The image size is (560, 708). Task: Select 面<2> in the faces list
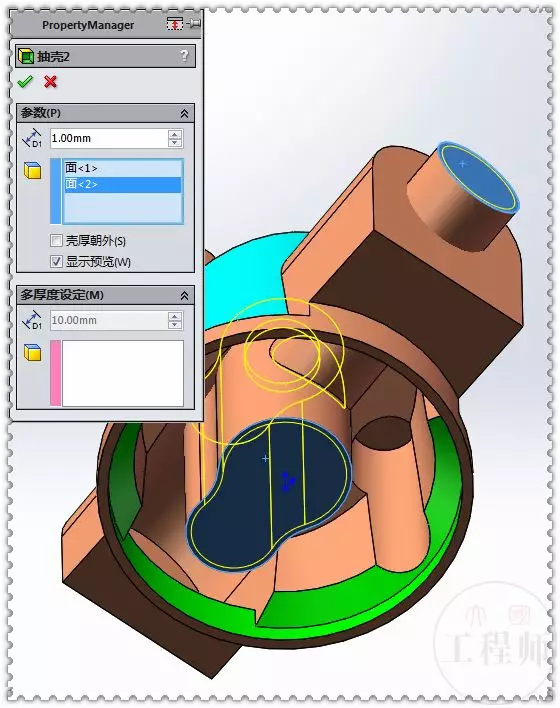click(x=122, y=184)
